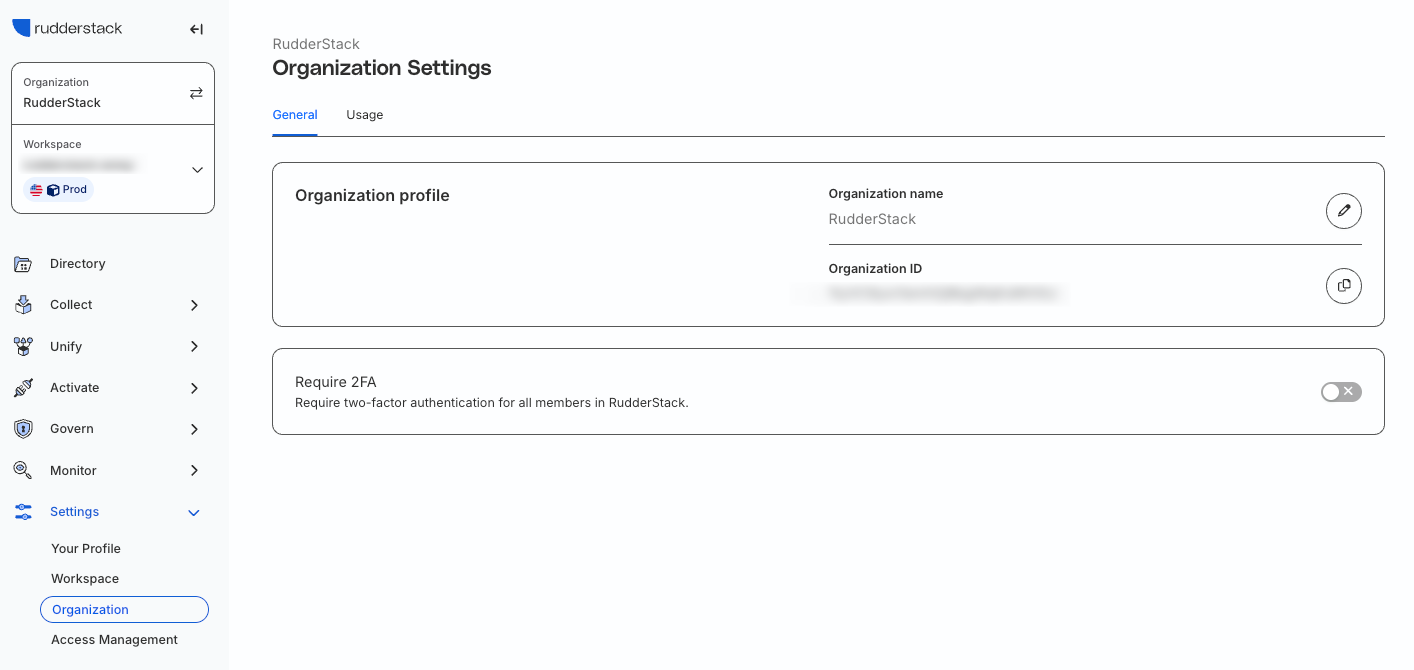Screen dimensions: 1414x670
Task: Switch organization using swap arrows icon
Action: [x=196, y=93]
